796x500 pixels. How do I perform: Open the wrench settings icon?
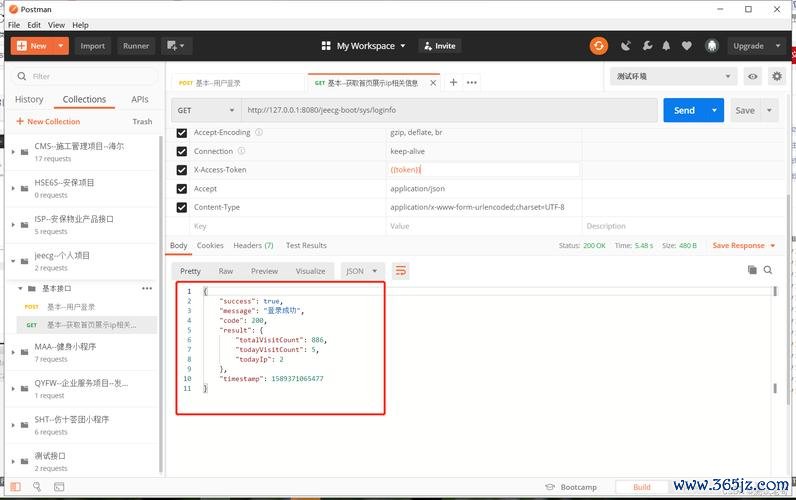[x=647, y=46]
